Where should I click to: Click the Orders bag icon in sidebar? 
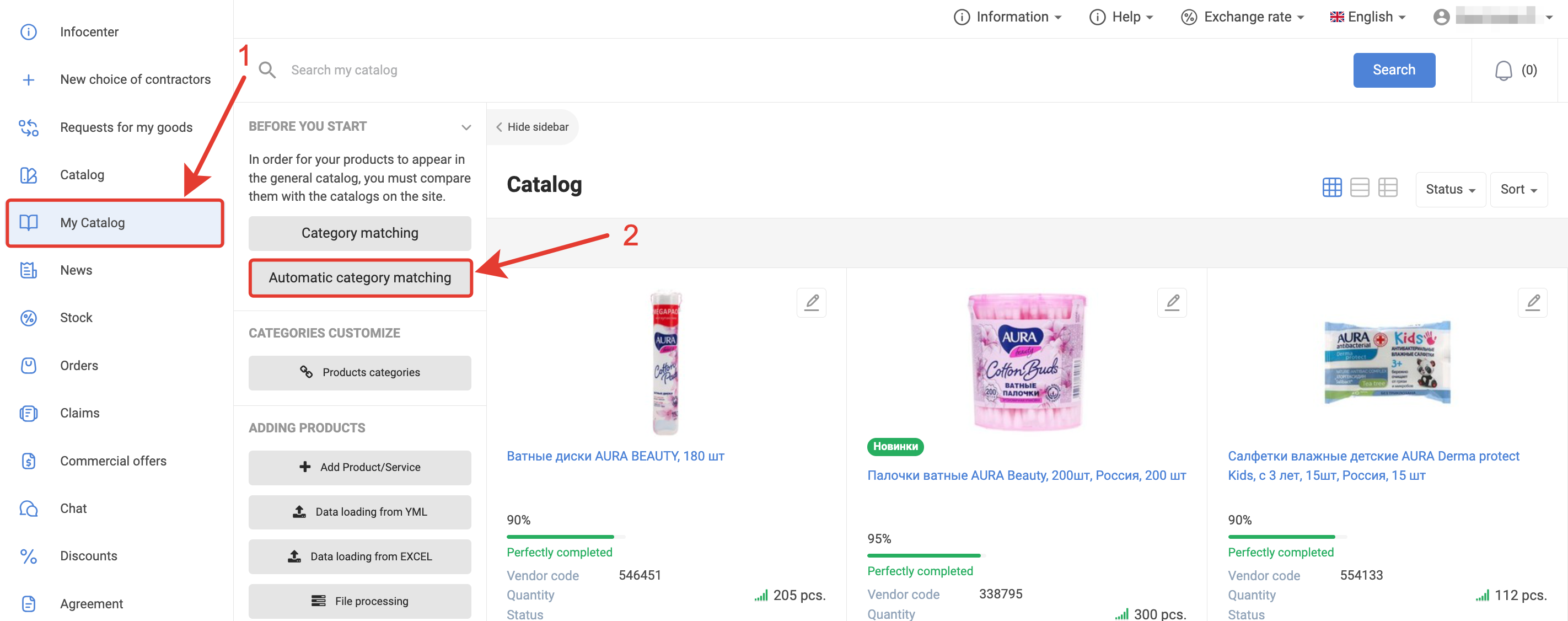tap(29, 365)
